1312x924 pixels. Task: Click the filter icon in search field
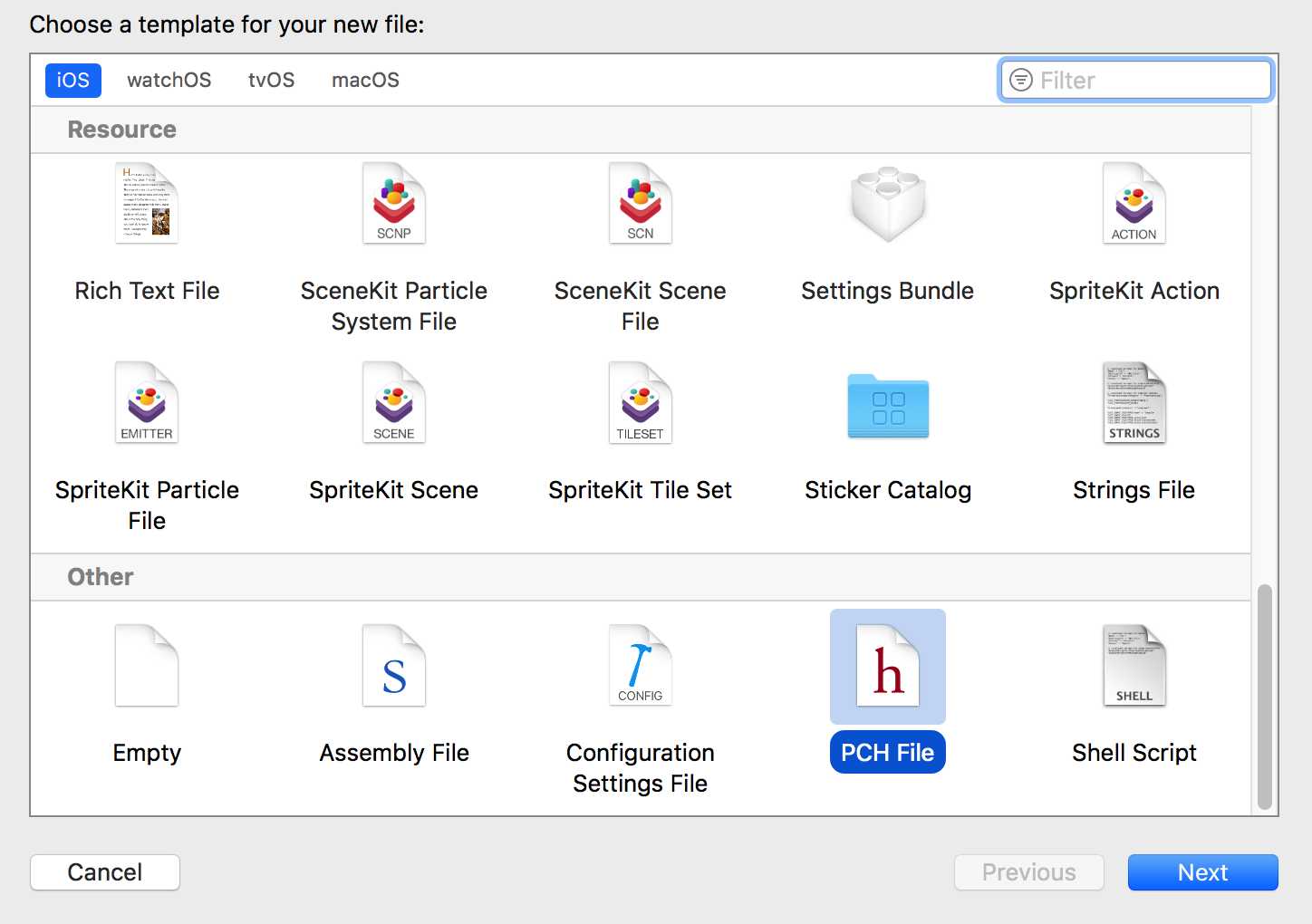click(1021, 80)
